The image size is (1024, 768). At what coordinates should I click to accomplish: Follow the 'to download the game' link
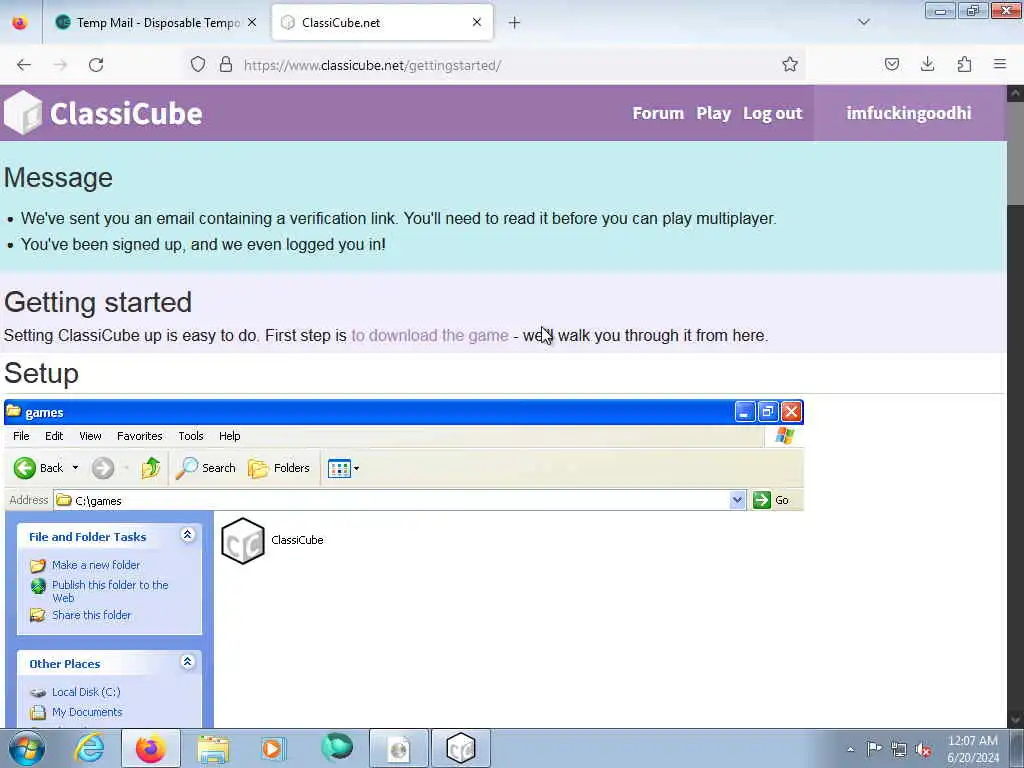click(430, 335)
